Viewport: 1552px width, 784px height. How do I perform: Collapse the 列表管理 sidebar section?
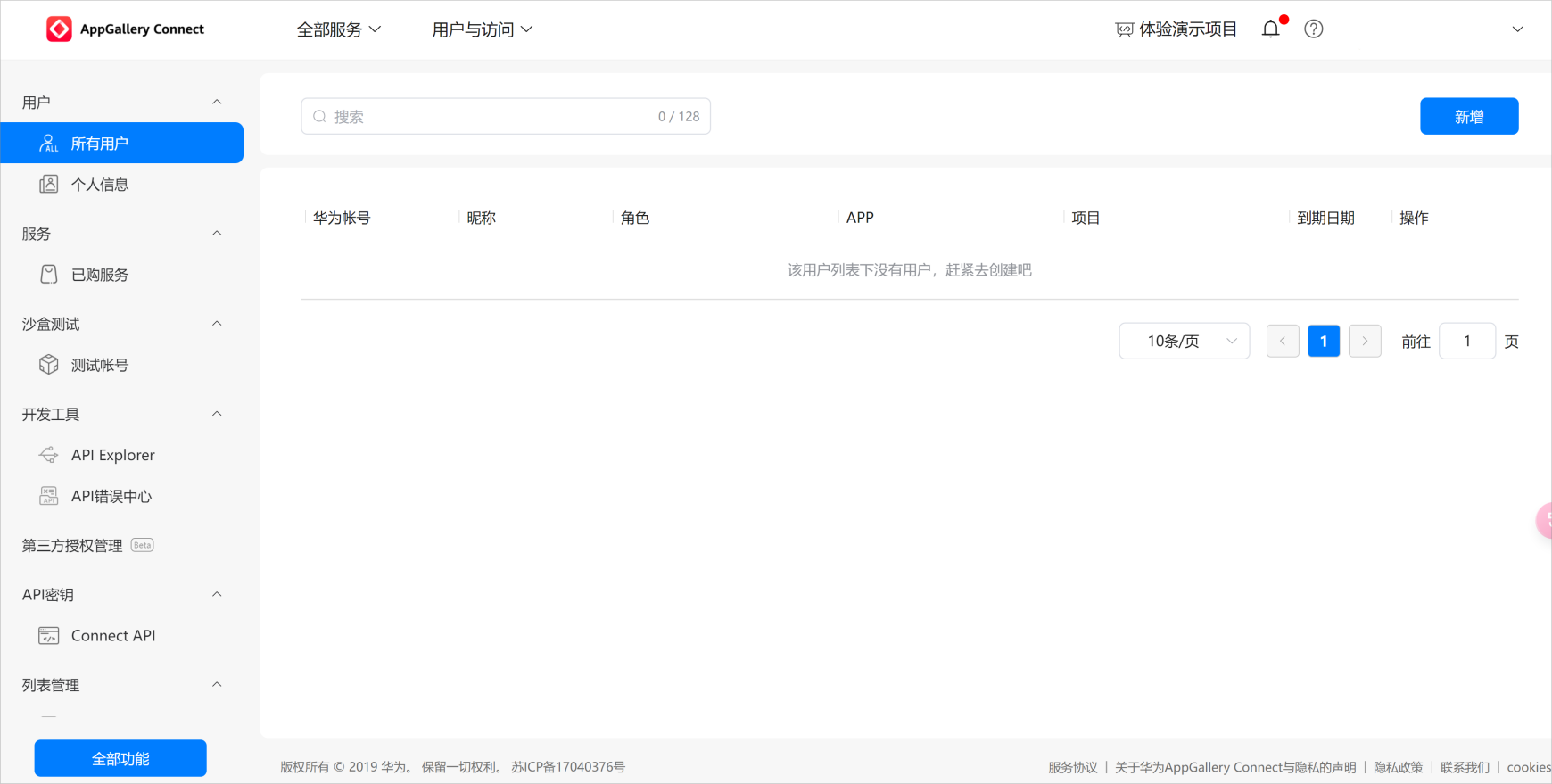tap(217, 685)
